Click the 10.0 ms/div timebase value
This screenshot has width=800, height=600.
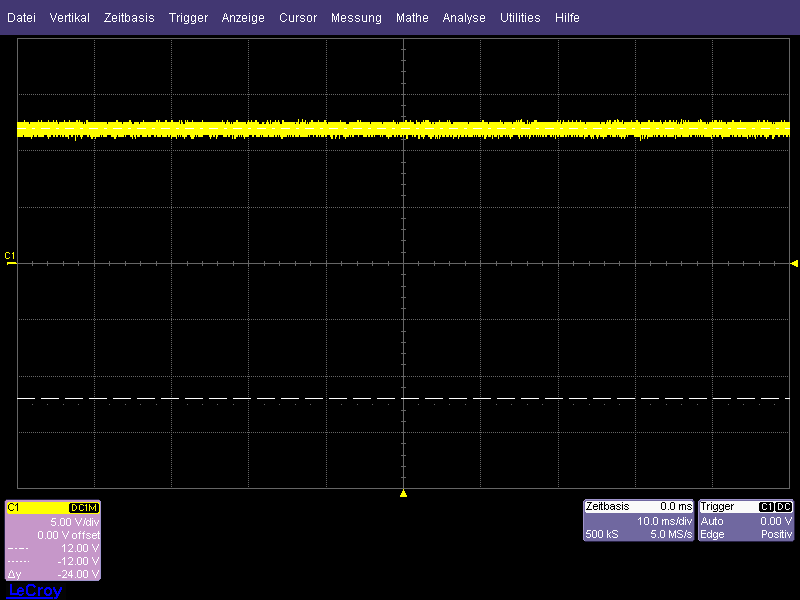click(664, 521)
